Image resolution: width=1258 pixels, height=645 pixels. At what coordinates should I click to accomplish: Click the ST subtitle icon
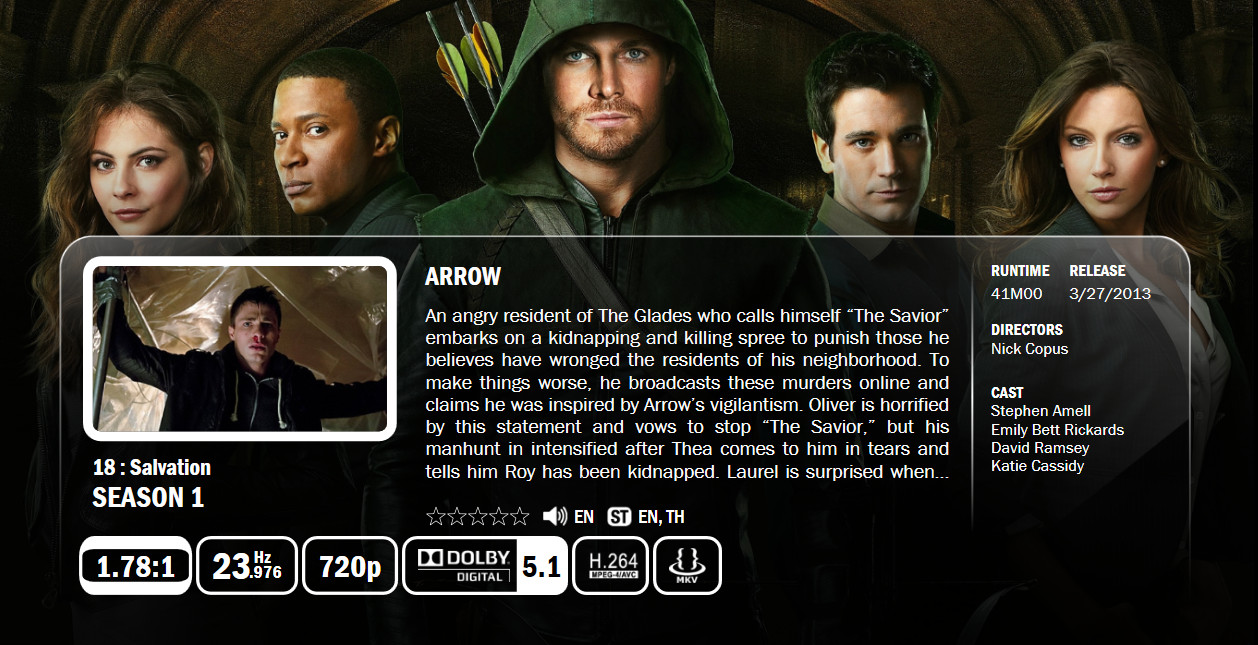point(619,517)
